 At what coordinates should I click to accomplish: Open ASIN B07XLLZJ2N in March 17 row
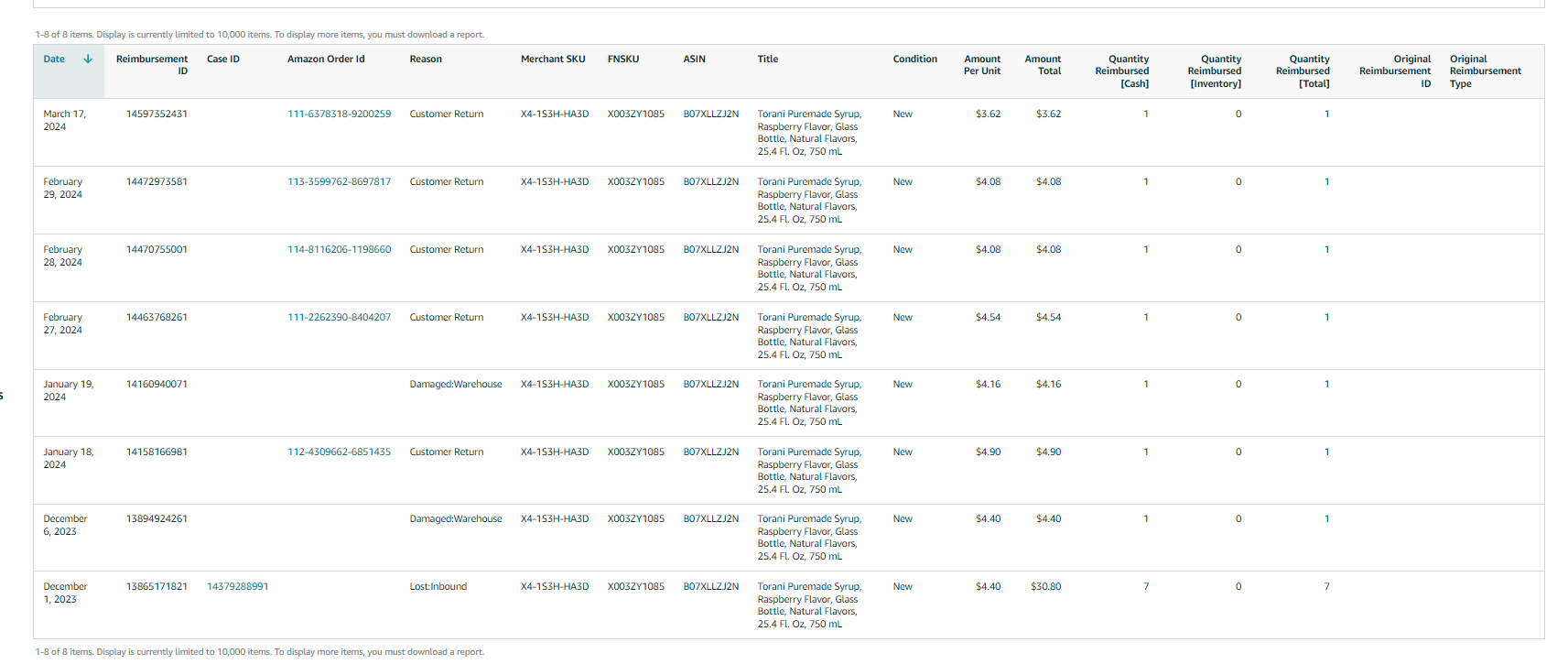(710, 114)
